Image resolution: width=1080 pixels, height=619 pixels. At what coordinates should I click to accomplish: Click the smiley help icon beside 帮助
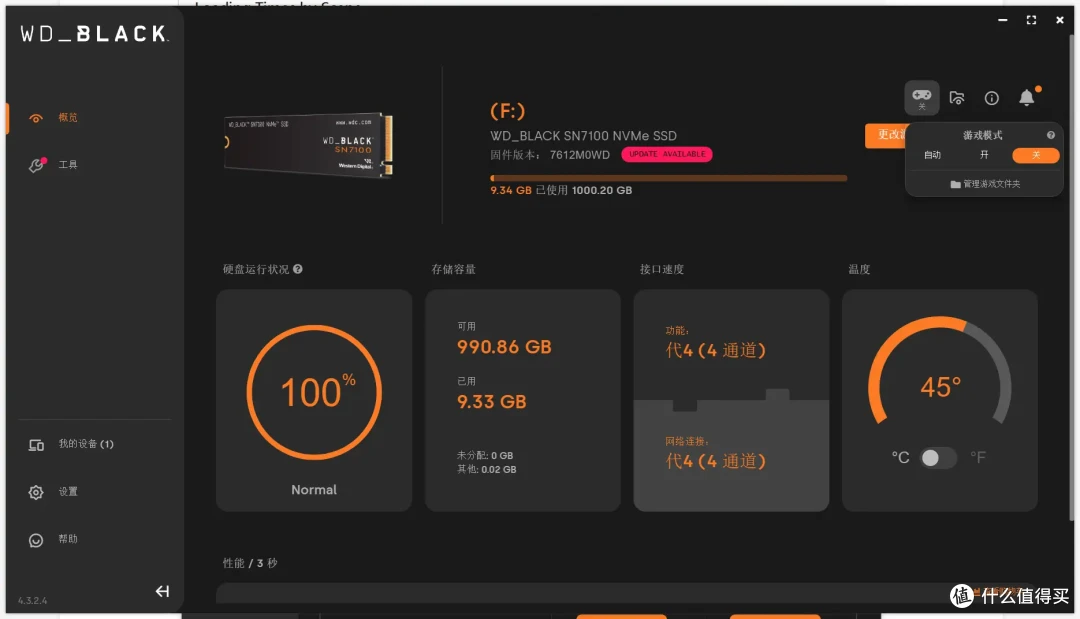click(x=36, y=541)
